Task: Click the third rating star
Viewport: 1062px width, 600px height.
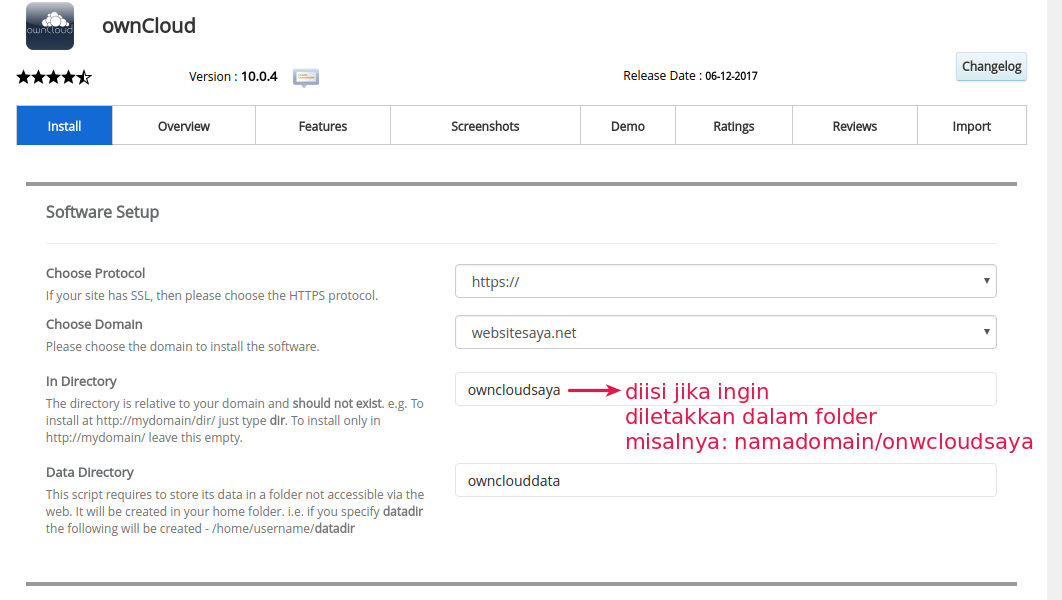Action: tap(54, 77)
